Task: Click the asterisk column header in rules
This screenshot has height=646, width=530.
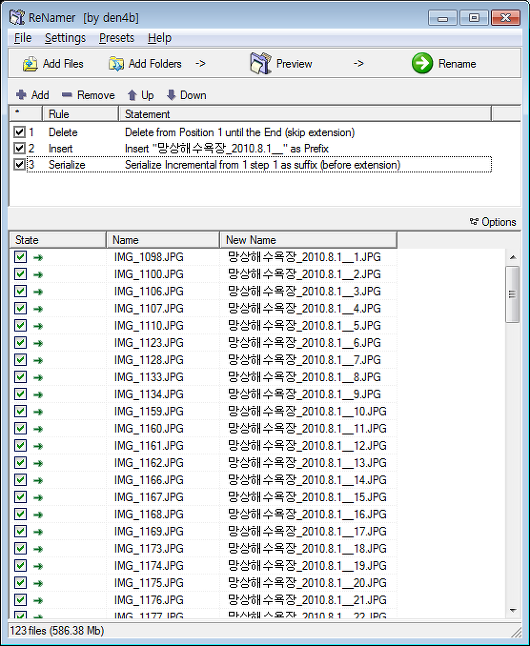Action: (x=26, y=114)
